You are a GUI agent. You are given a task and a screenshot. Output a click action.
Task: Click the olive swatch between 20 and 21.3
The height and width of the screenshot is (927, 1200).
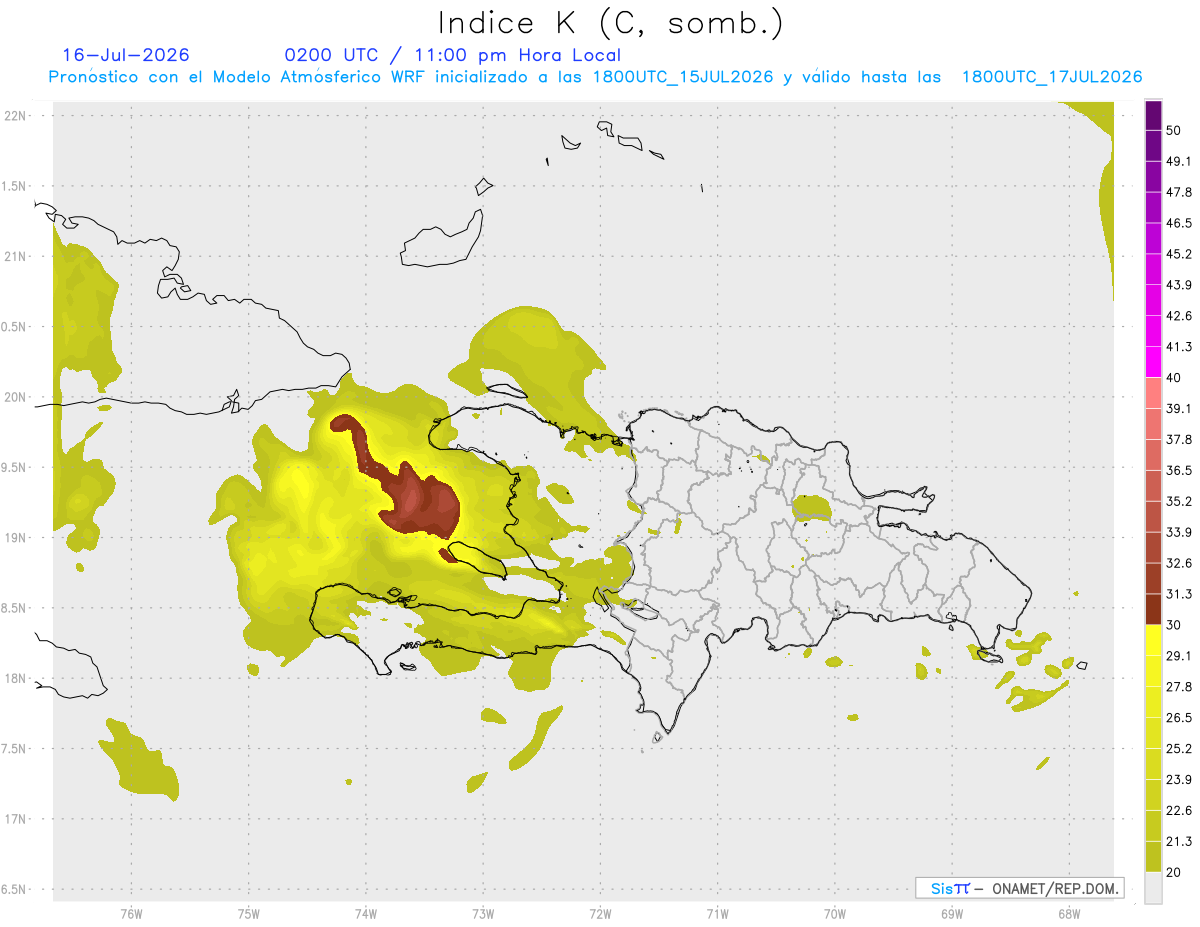(x=1153, y=856)
